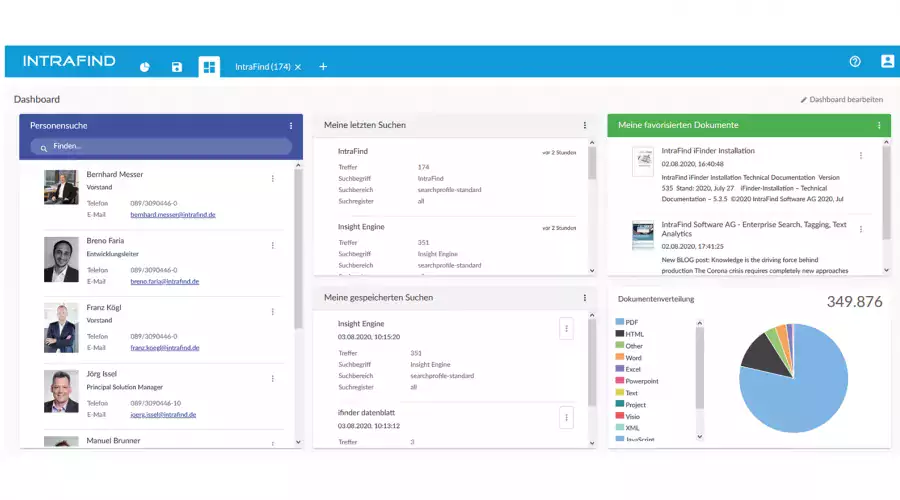Viewport: 900px width, 500px height.
Task: Open options menu for Bernhard Messer
Action: (273, 179)
